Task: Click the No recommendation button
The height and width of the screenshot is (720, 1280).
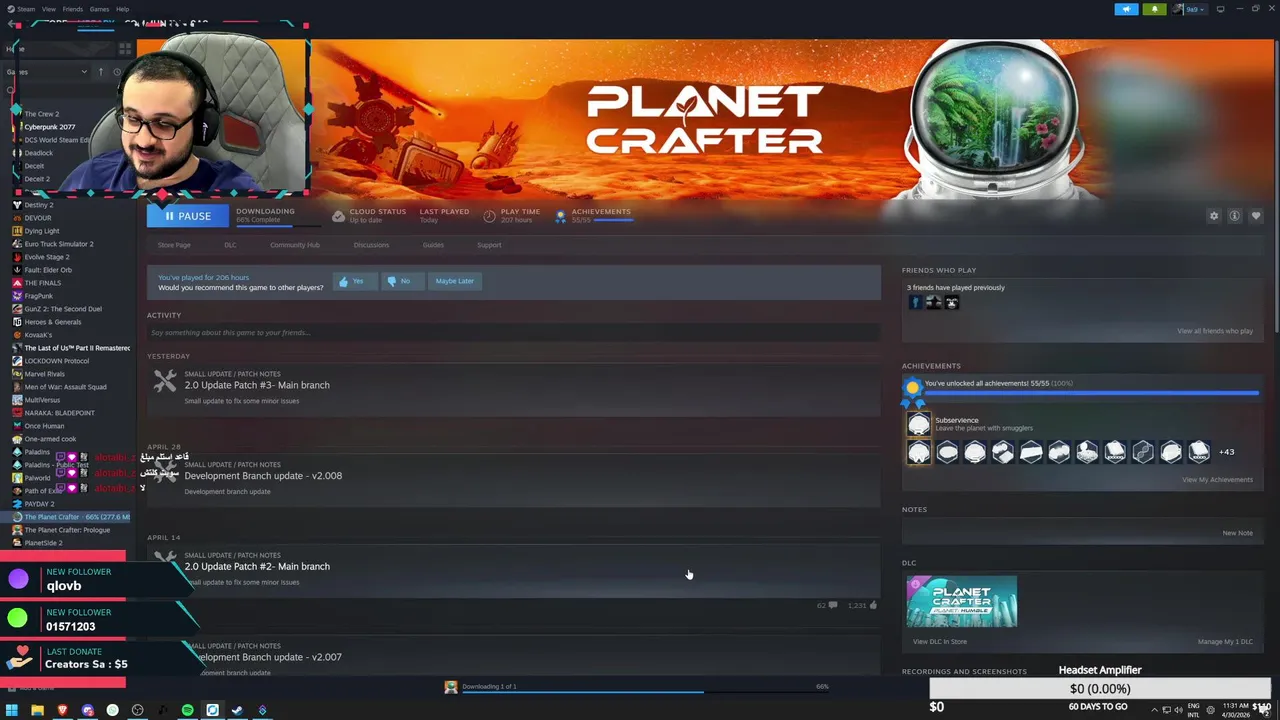Action: [x=401, y=281]
